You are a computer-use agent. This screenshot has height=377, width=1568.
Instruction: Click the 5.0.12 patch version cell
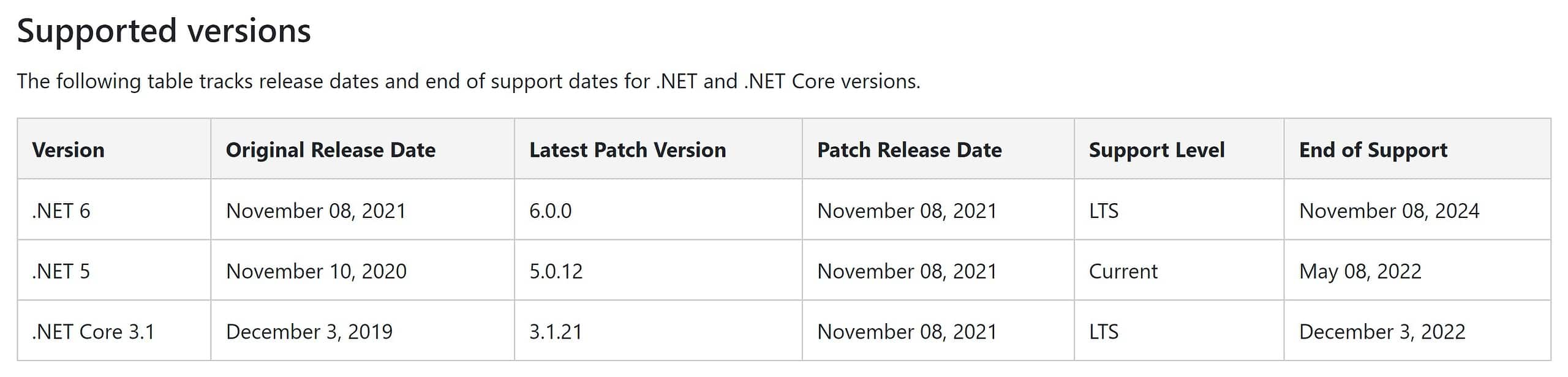(x=556, y=271)
